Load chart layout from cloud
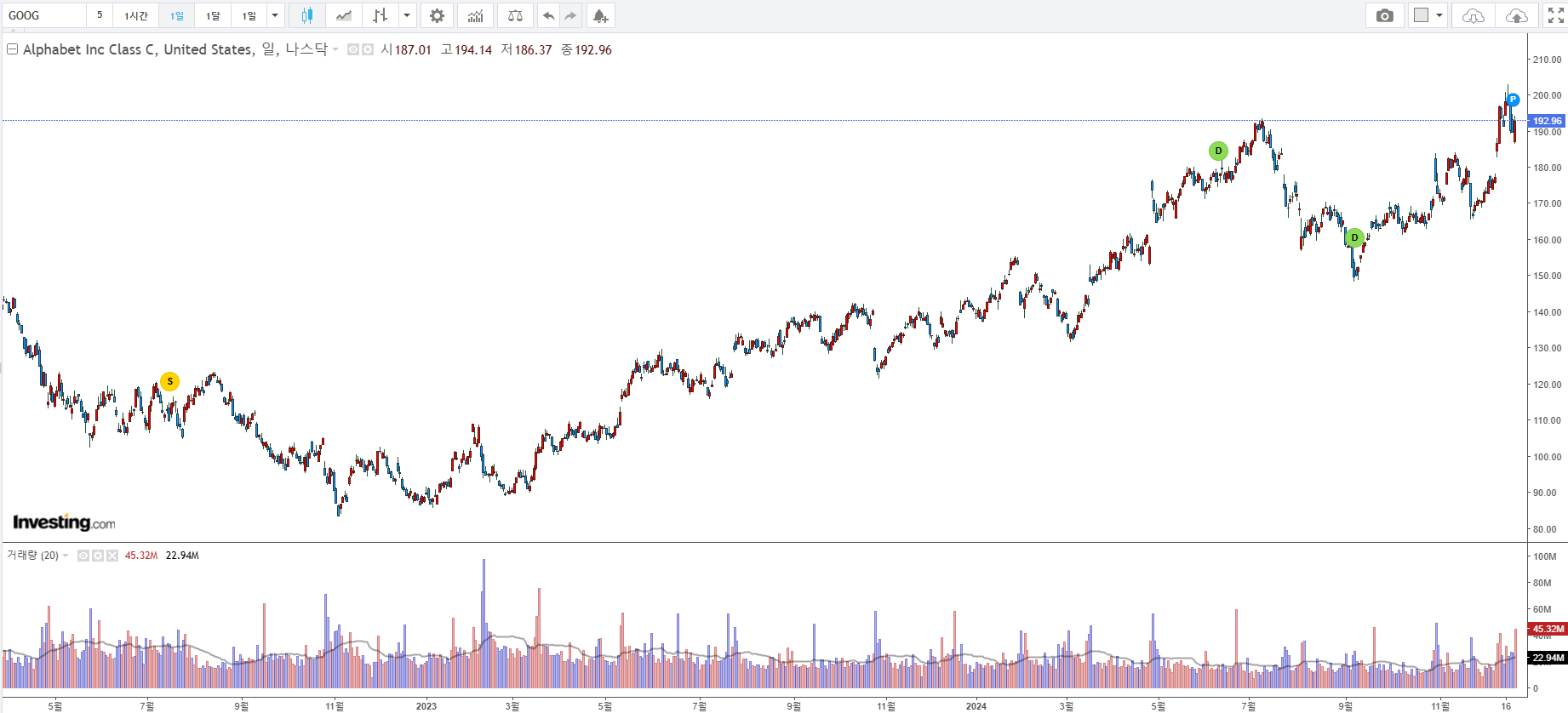 click(x=1474, y=15)
